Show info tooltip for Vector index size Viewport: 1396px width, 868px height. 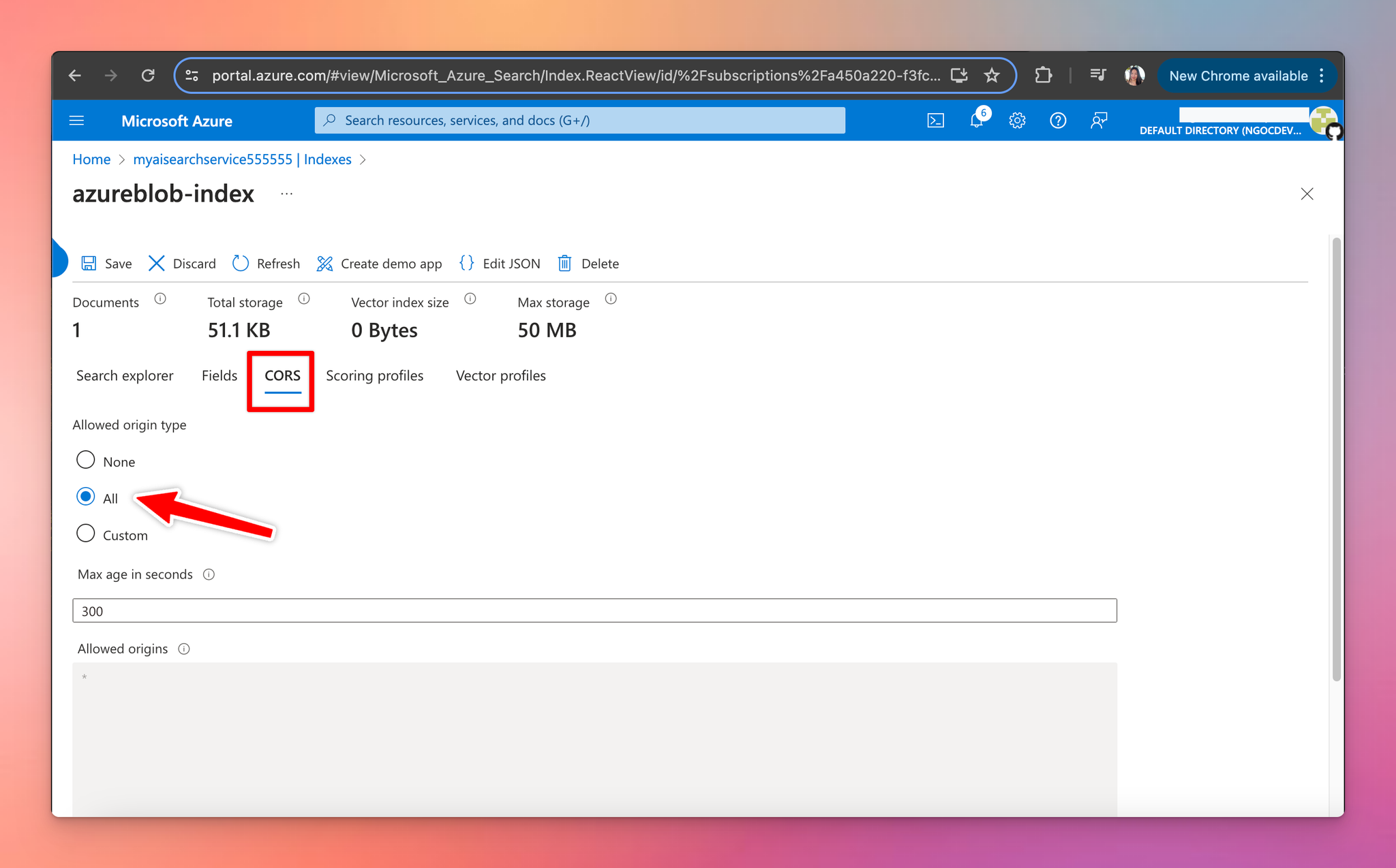pos(470,298)
